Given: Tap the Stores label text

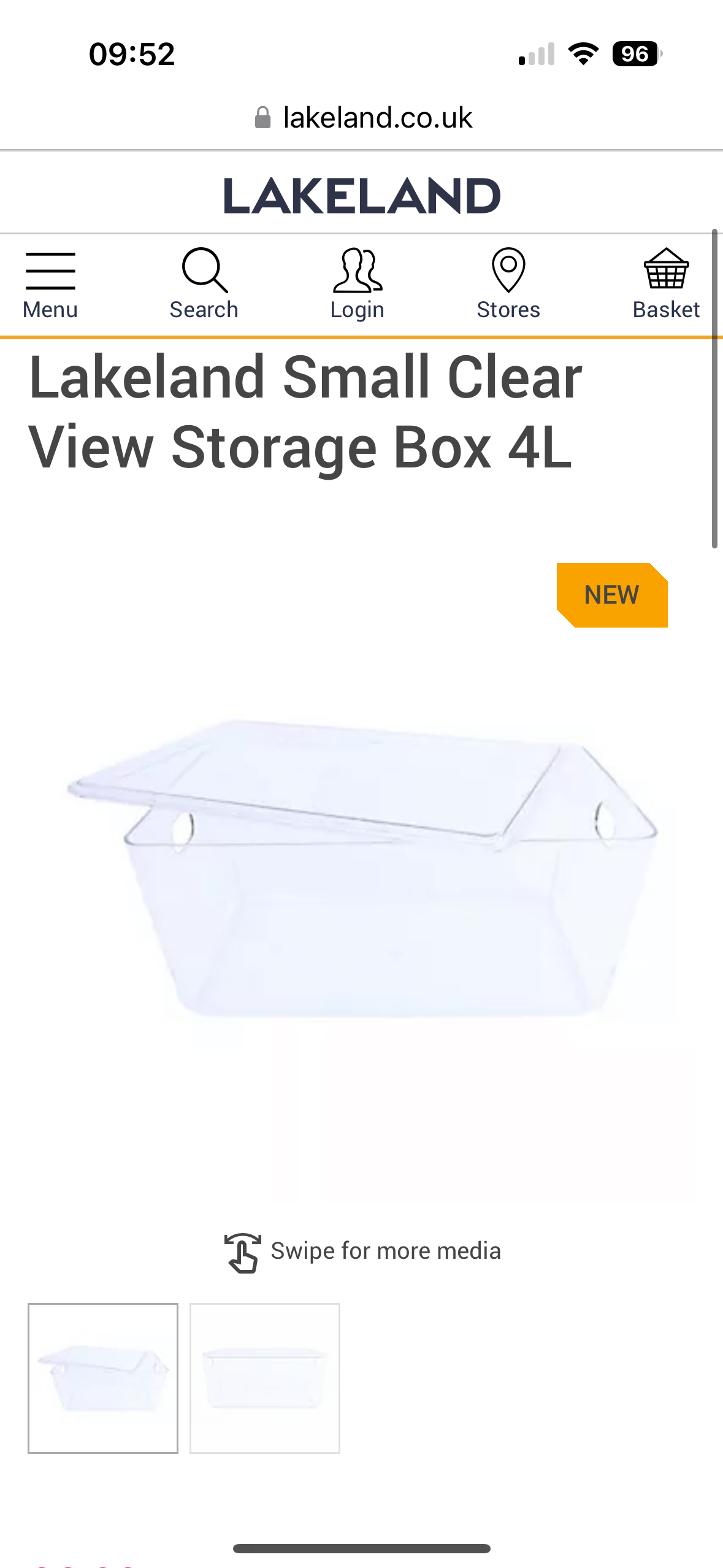Looking at the screenshot, I should [x=508, y=310].
